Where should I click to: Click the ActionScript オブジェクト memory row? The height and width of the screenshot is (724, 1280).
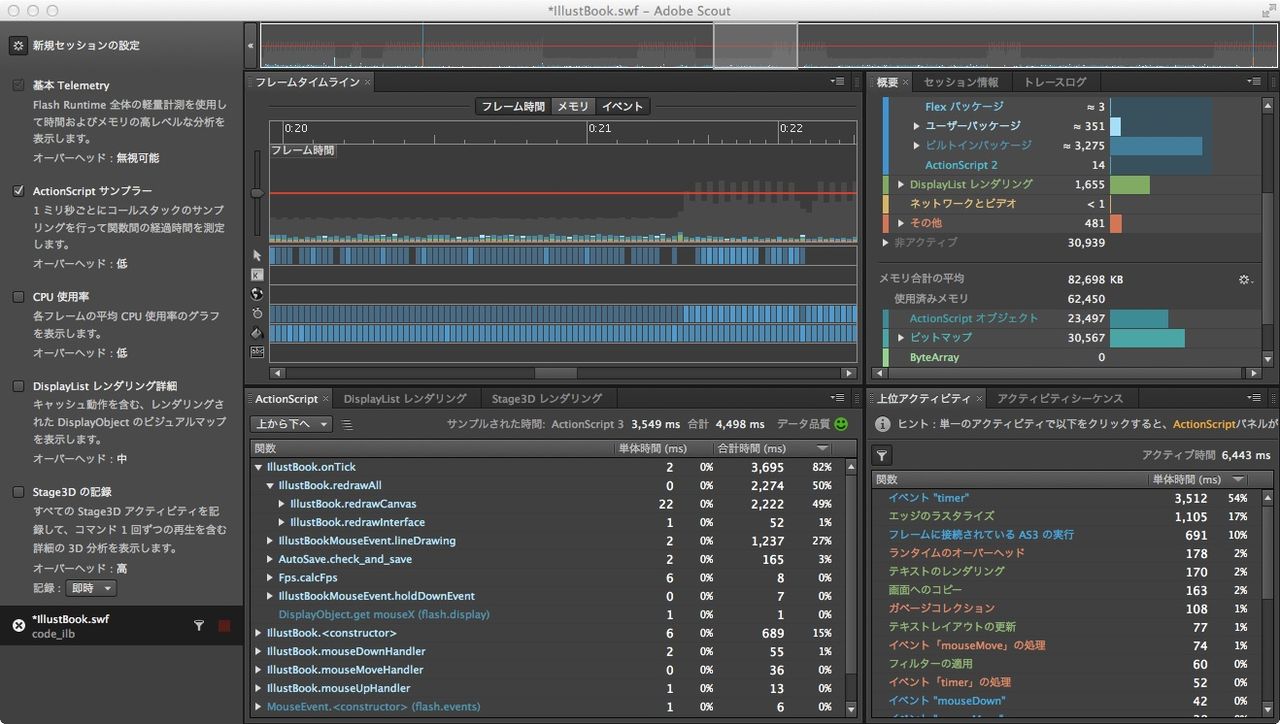(x=1069, y=318)
